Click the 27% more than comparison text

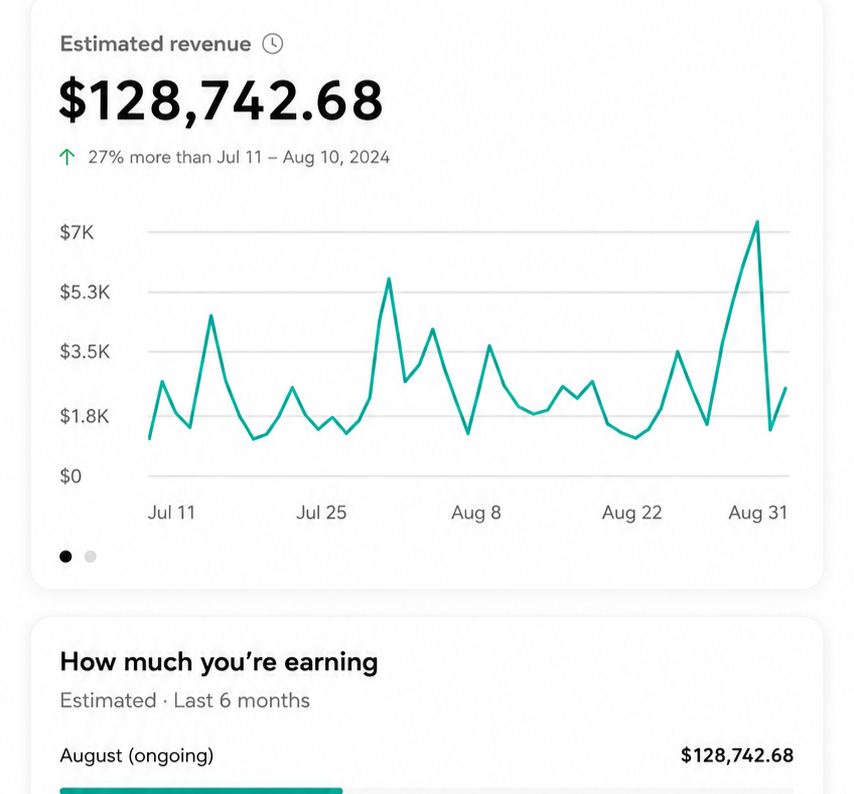coord(239,157)
